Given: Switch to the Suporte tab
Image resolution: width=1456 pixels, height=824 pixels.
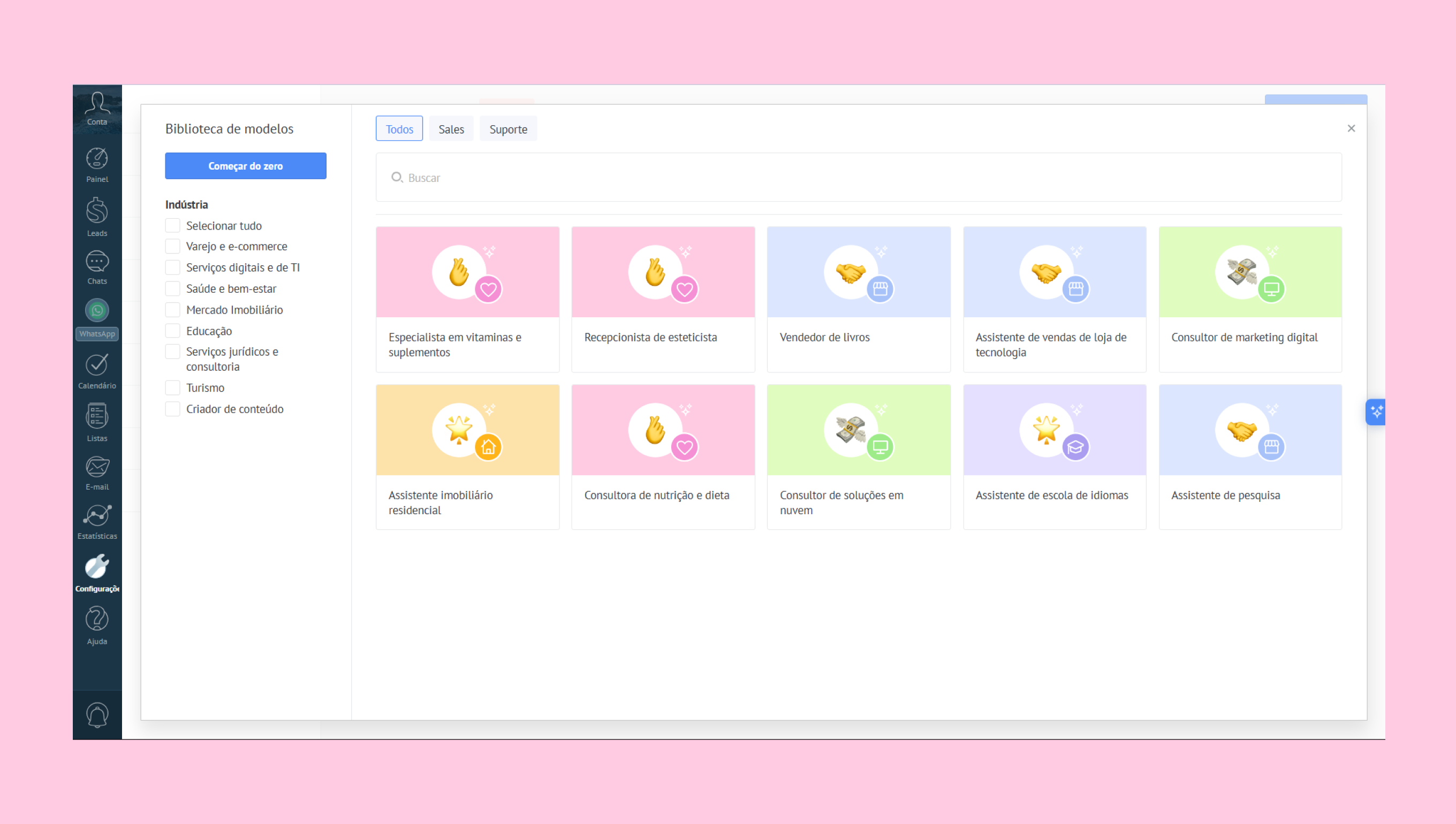Looking at the screenshot, I should (x=508, y=129).
